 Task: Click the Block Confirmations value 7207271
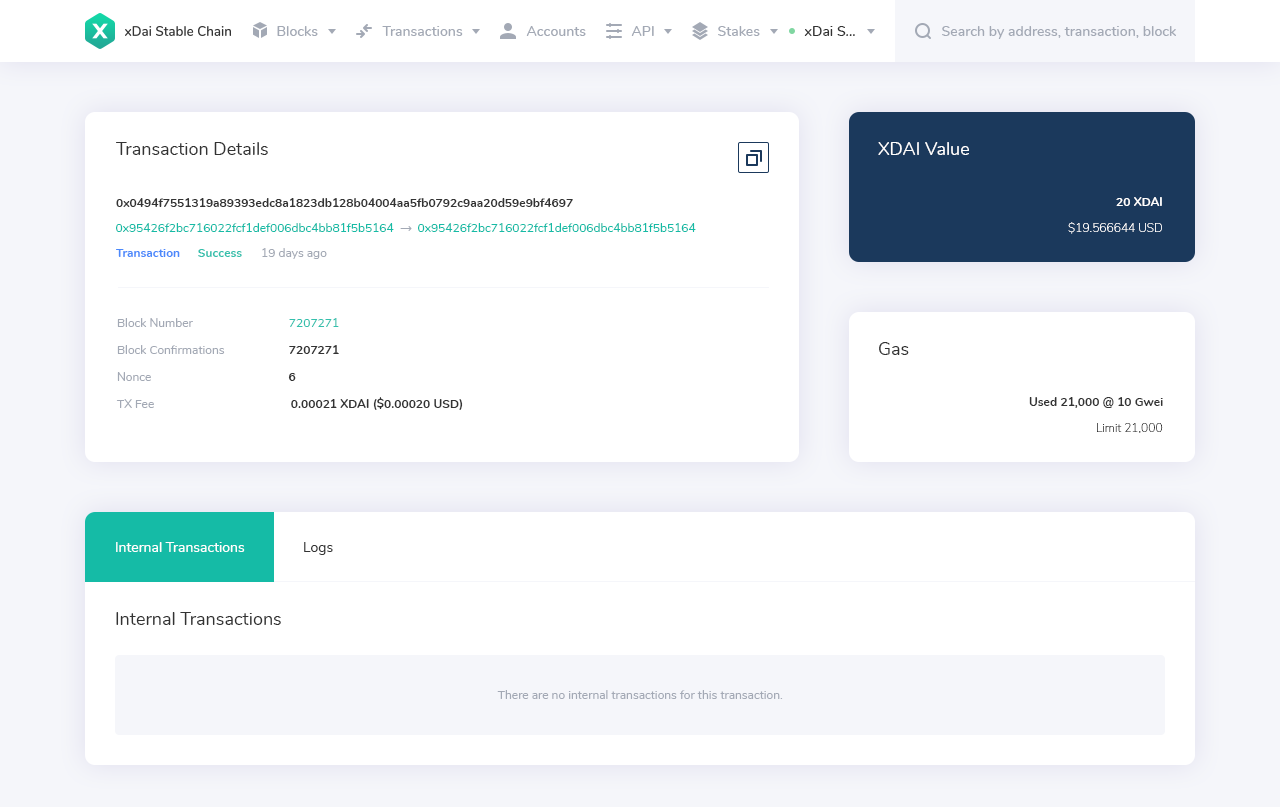coord(314,350)
